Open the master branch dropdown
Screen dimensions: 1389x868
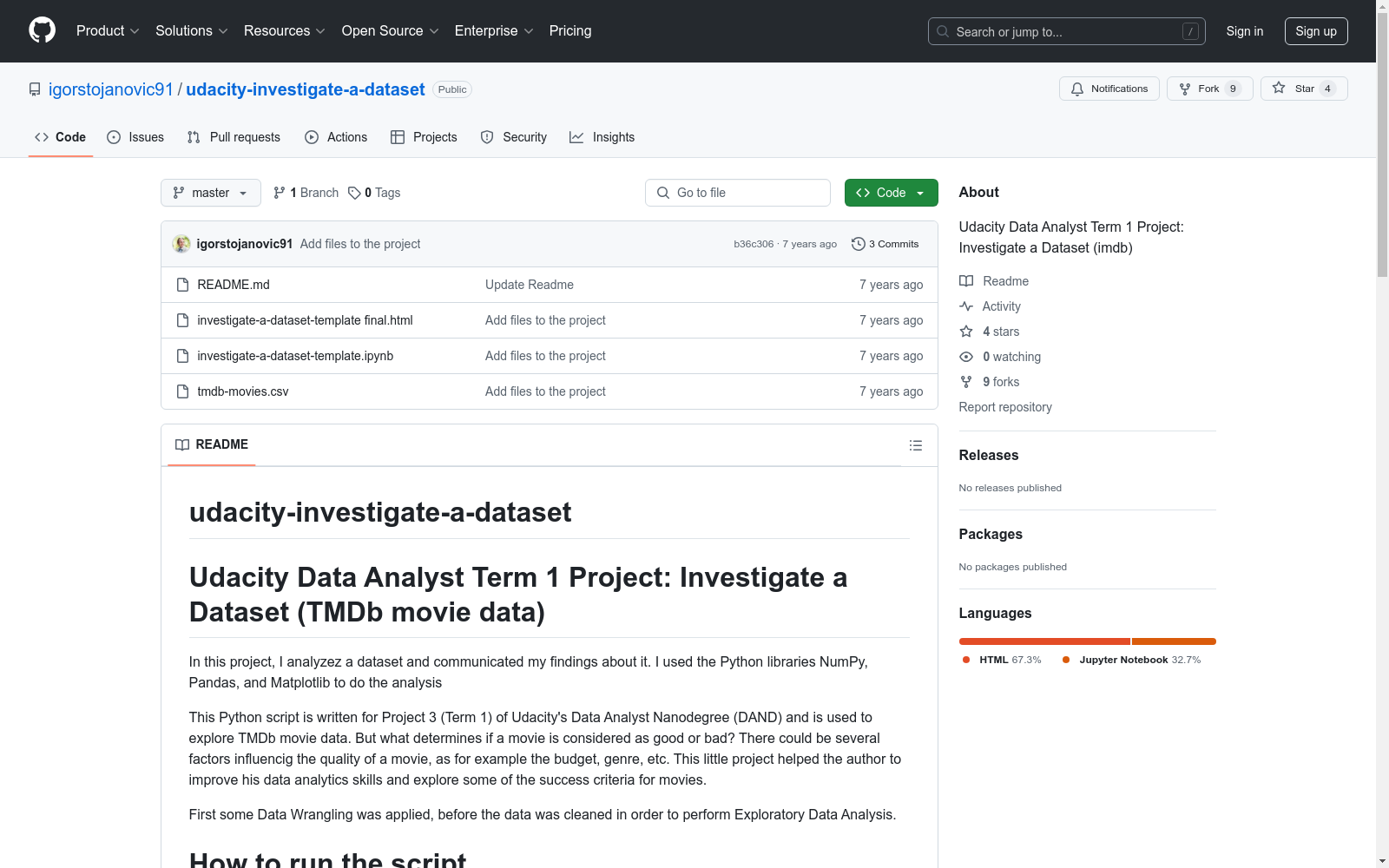pyautogui.click(x=211, y=193)
